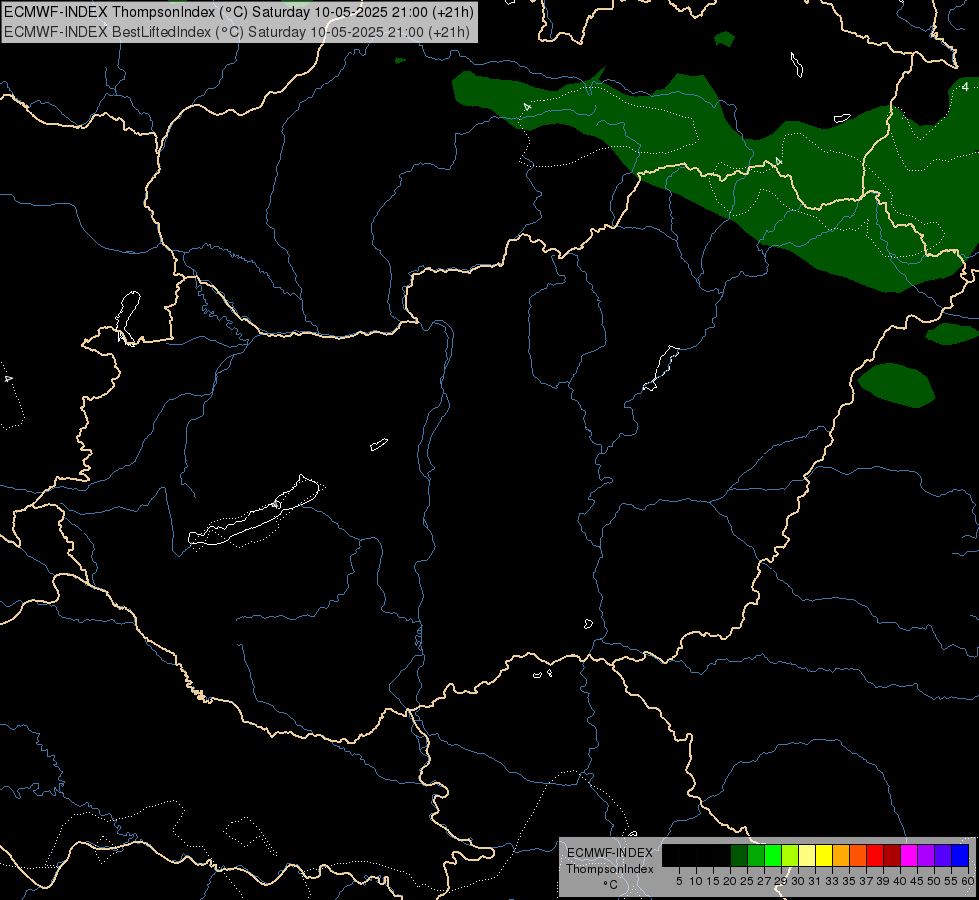Pick the yellow 31–33 legend swatch

[x=824, y=855]
